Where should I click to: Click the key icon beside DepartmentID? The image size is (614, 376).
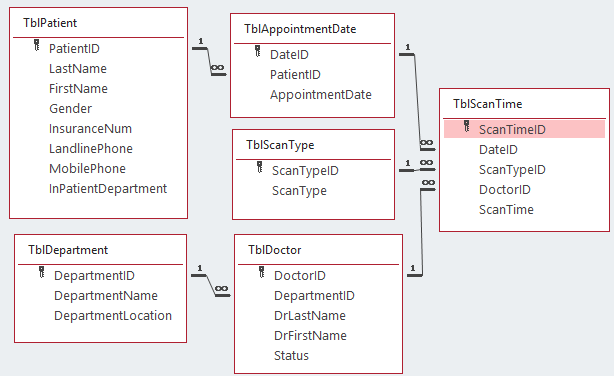(x=42, y=272)
